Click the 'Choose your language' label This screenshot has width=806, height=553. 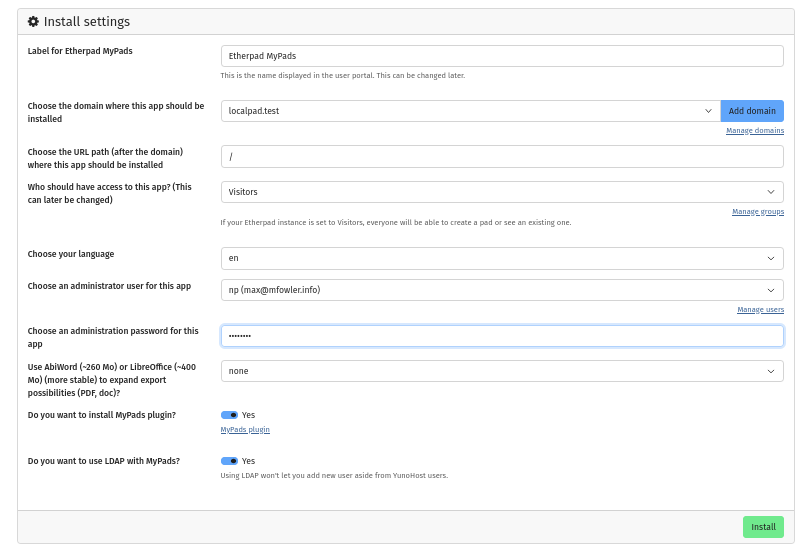pyautogui.click(x=71, y=254)
